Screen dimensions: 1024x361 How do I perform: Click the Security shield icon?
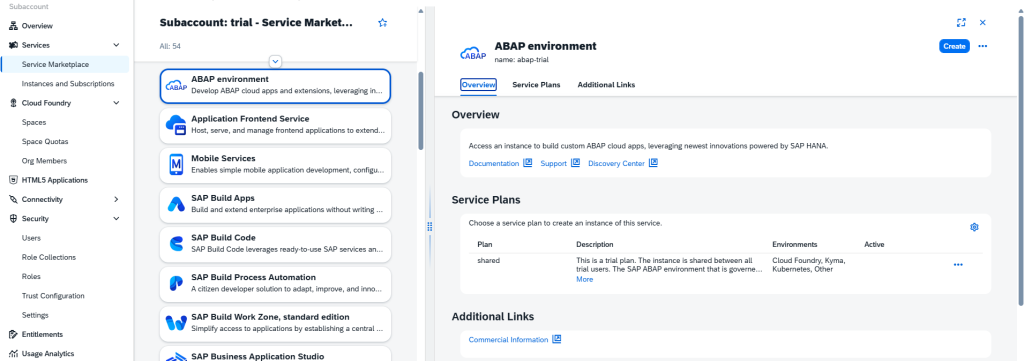(x=13, y=219)
